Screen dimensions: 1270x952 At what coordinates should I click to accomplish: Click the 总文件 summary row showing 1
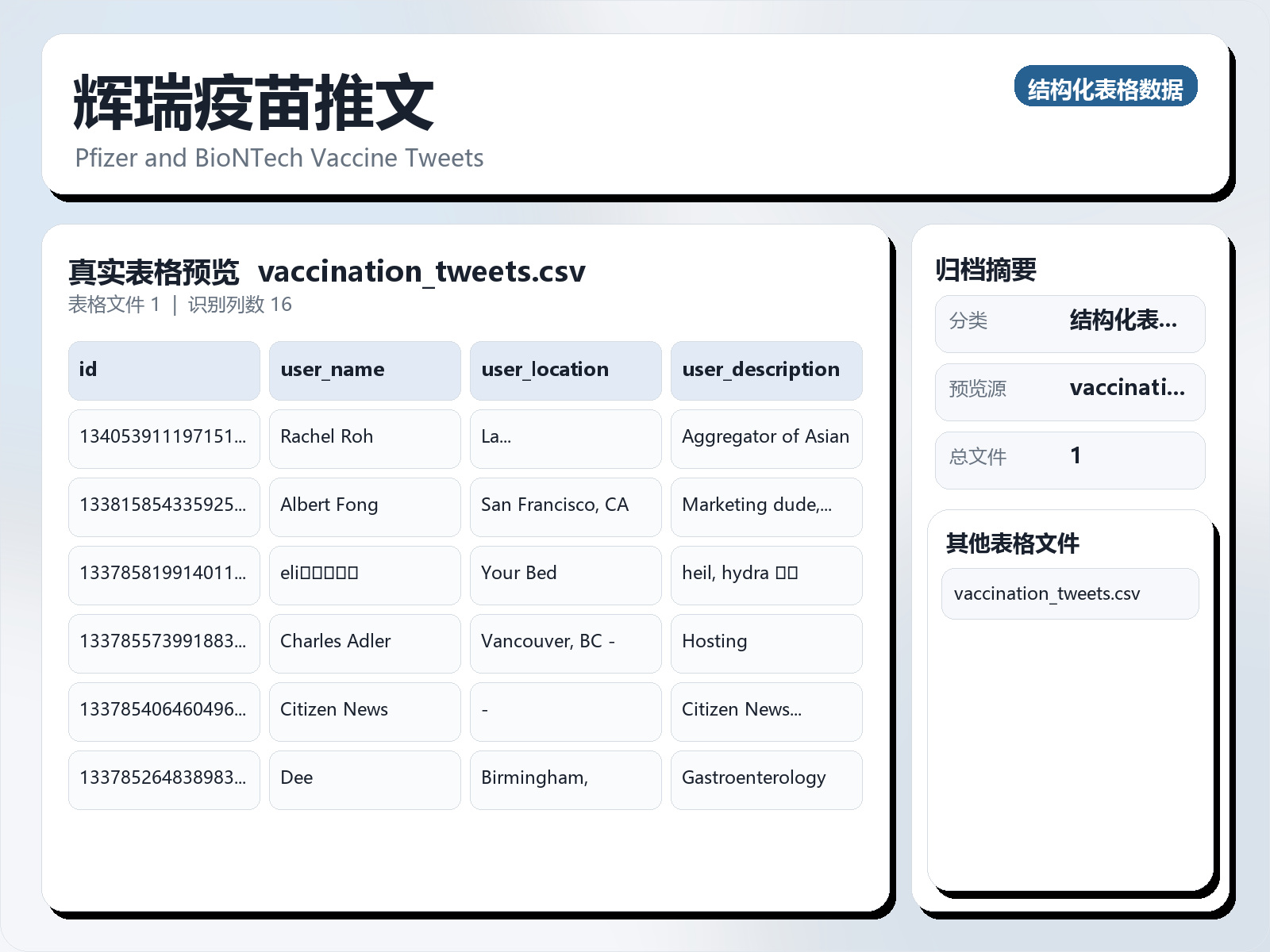tap(1070, 459)
